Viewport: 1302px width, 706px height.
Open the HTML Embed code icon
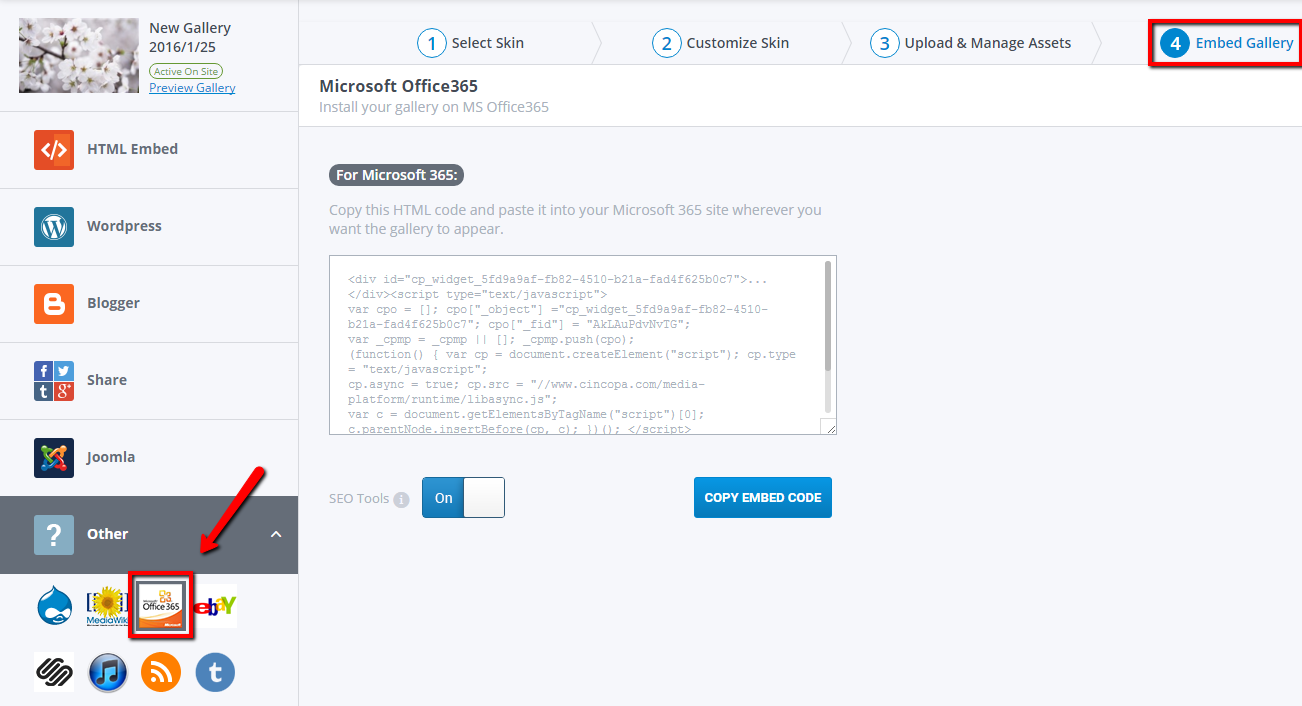tap(54, 150)
